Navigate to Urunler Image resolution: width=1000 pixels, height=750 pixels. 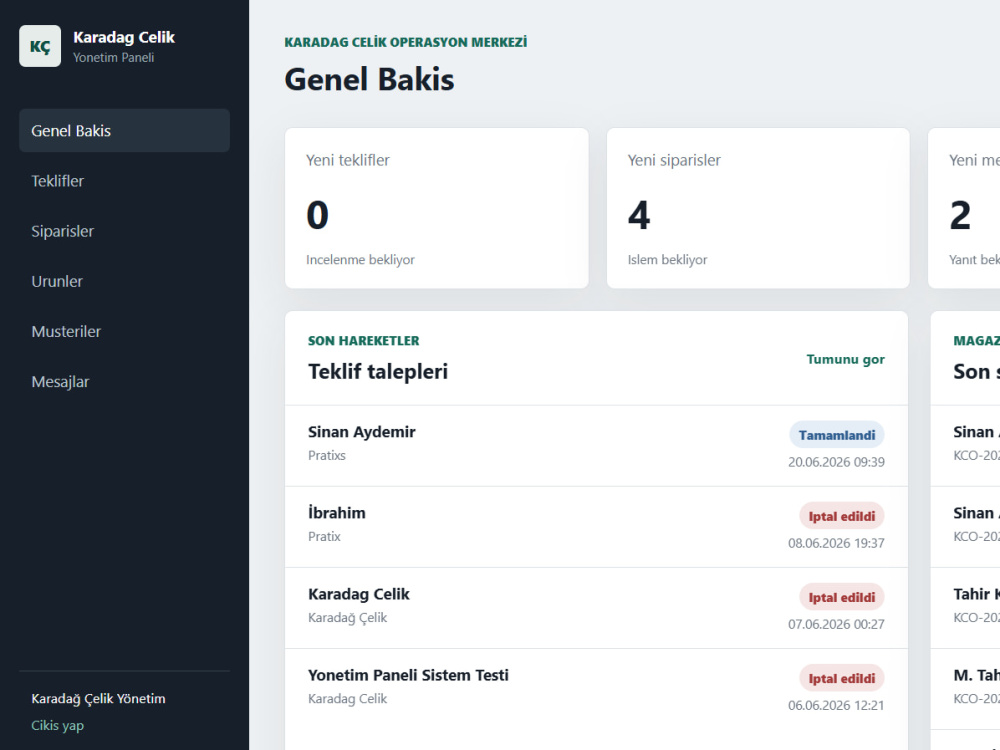[x=124, y=281]
